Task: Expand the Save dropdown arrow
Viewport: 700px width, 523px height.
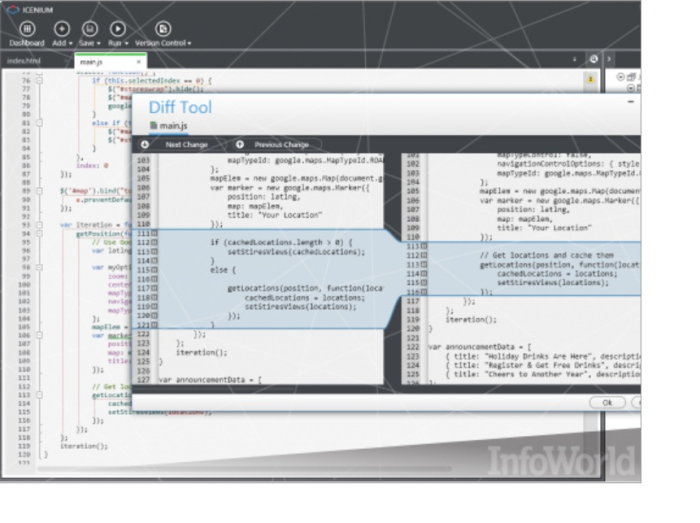Action: click(x=99, y=43)
